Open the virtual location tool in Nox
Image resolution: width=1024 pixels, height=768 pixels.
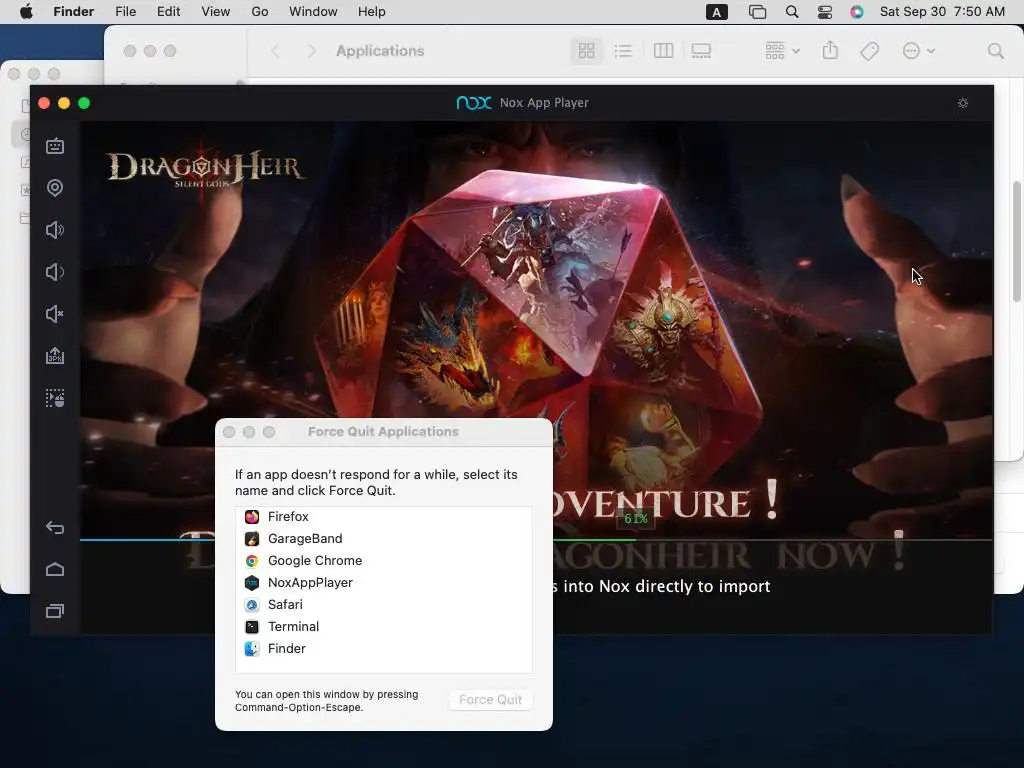pos(55,188)
